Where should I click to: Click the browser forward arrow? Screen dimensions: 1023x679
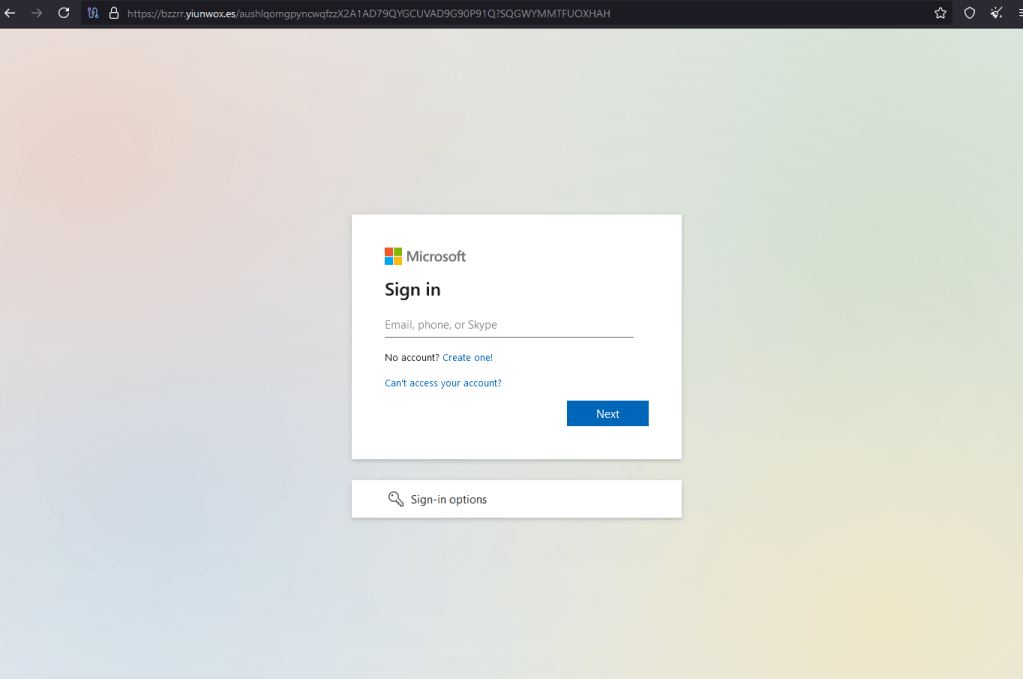tap(37, 13)
